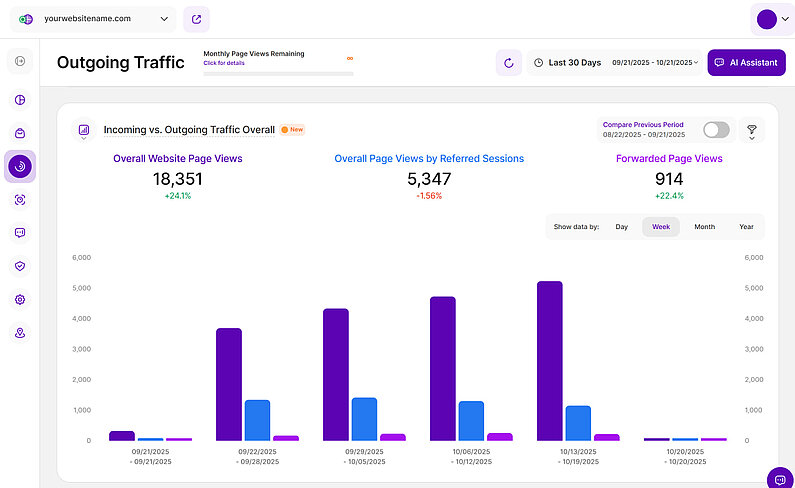Viewport: 795px width, 488px height.
Task: Open the chat widget in bottom corner
Action: (x=778, y=476)
